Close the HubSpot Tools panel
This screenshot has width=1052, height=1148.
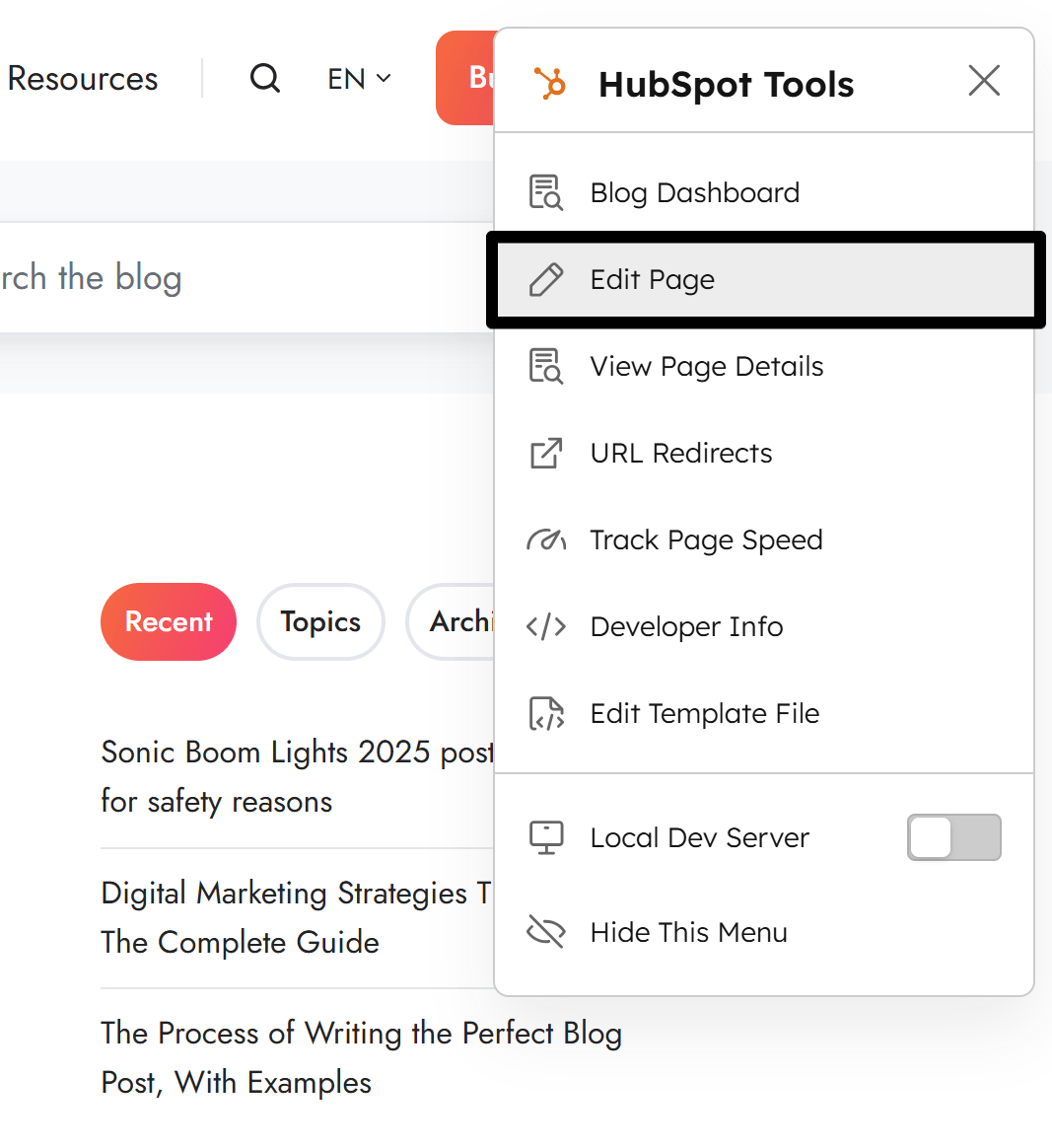point(984,81)
